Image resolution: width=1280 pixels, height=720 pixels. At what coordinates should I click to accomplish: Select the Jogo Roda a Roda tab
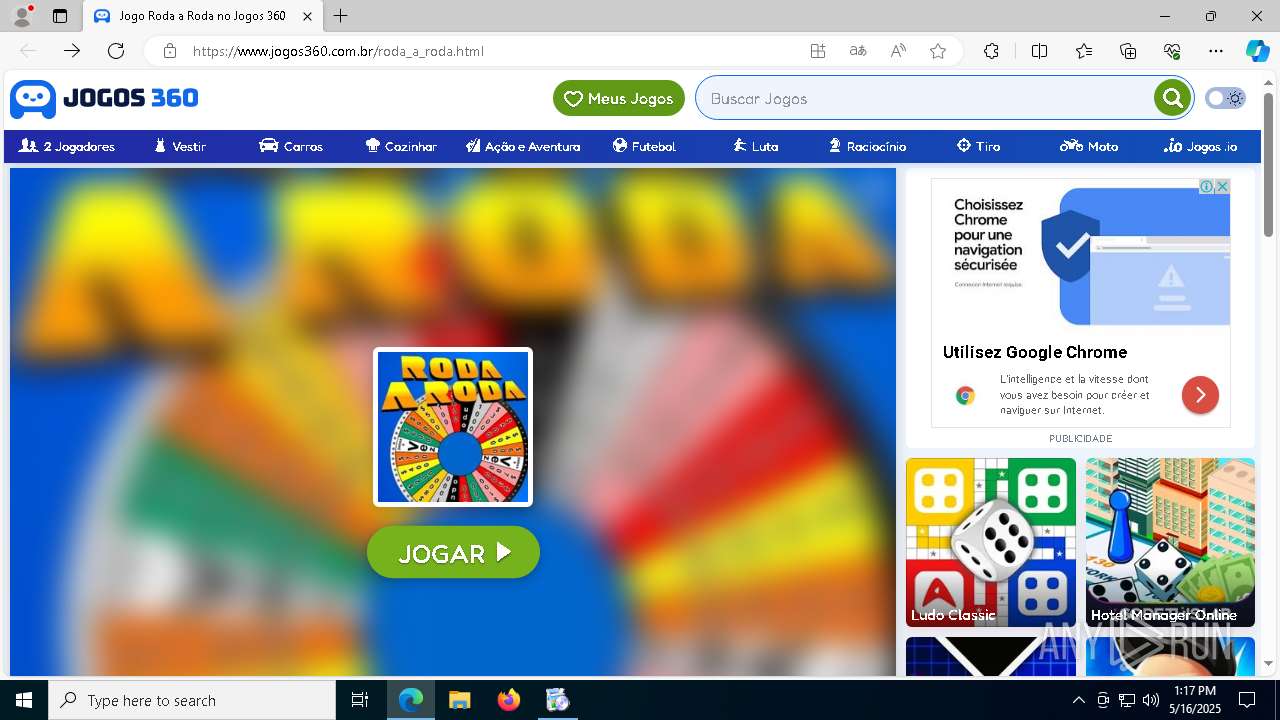203,16
